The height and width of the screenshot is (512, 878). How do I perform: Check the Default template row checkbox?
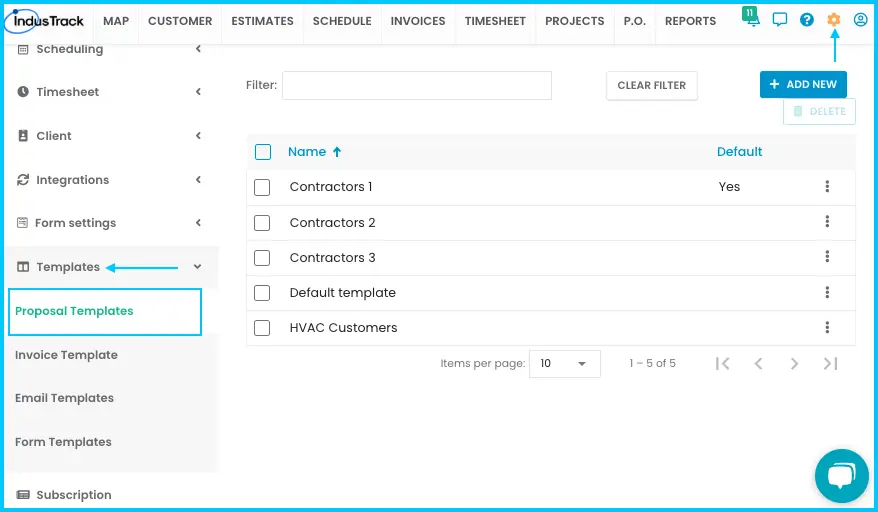262,293
